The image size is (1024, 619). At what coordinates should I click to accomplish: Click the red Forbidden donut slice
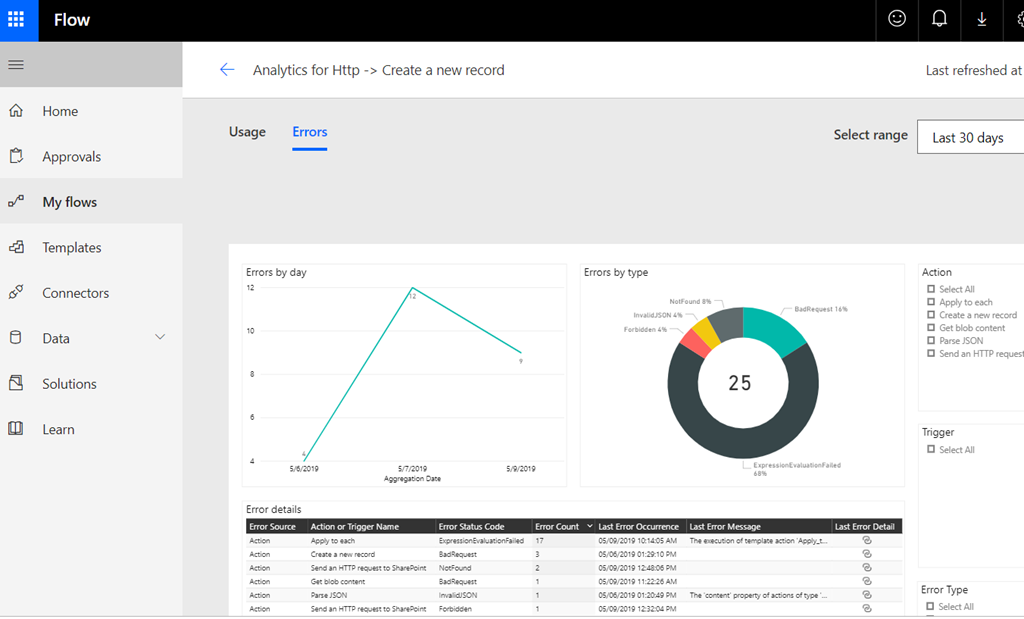pos(694,343)
